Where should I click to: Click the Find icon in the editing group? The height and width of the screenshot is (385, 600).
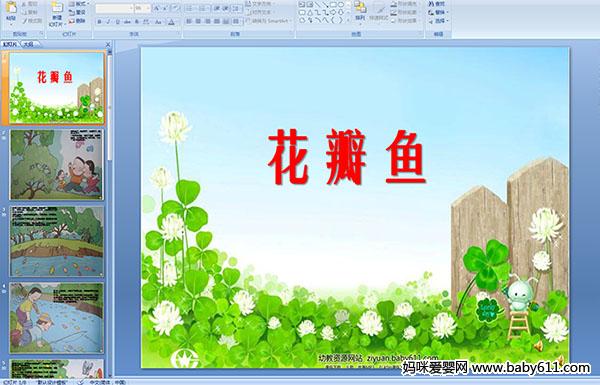point(436,4)
